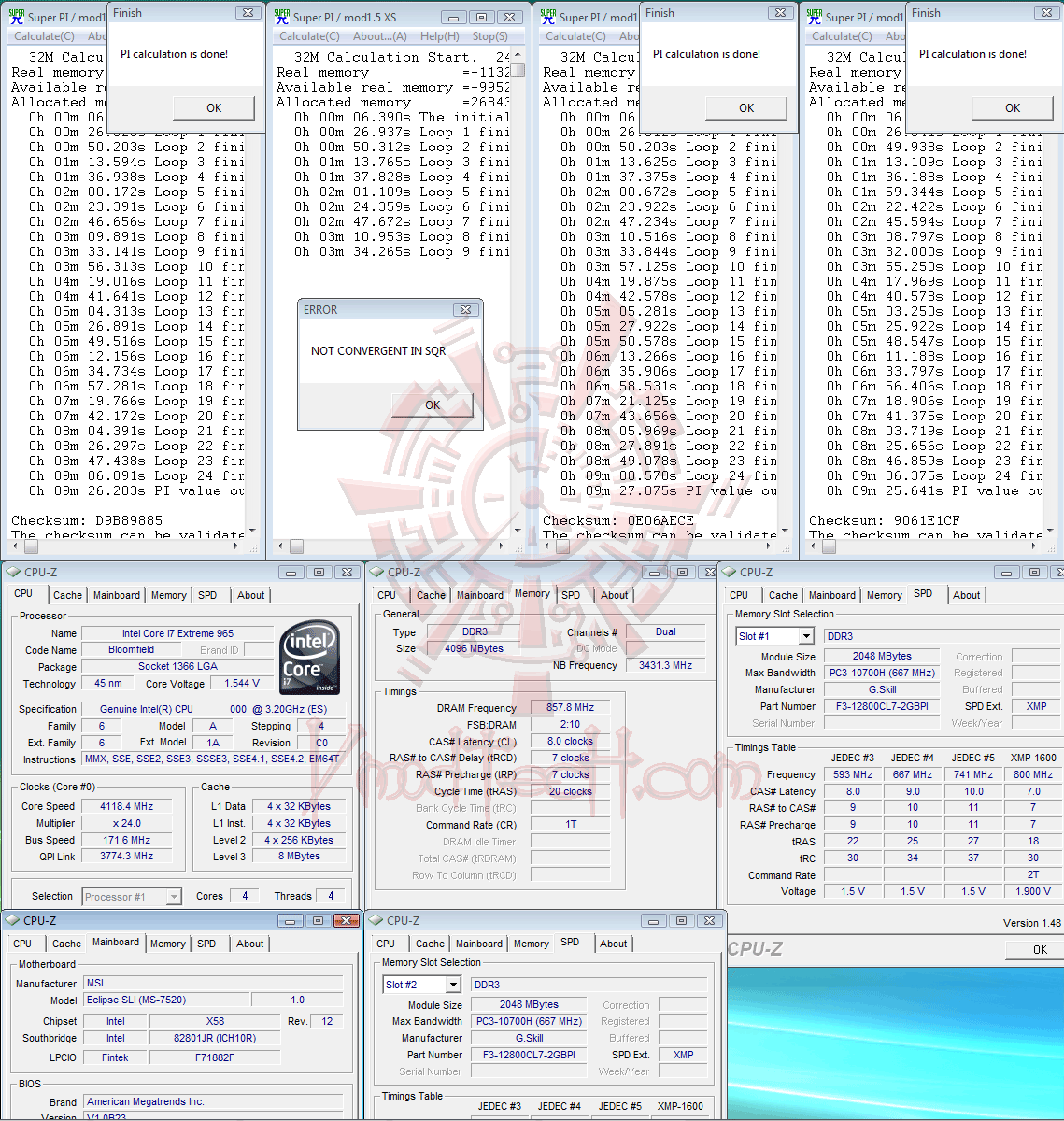The width and height of the screenshot is (1064, 1121).
Task: Click Command Rate value '1T'
Action: pyautogui.click(x=570, y=824)
